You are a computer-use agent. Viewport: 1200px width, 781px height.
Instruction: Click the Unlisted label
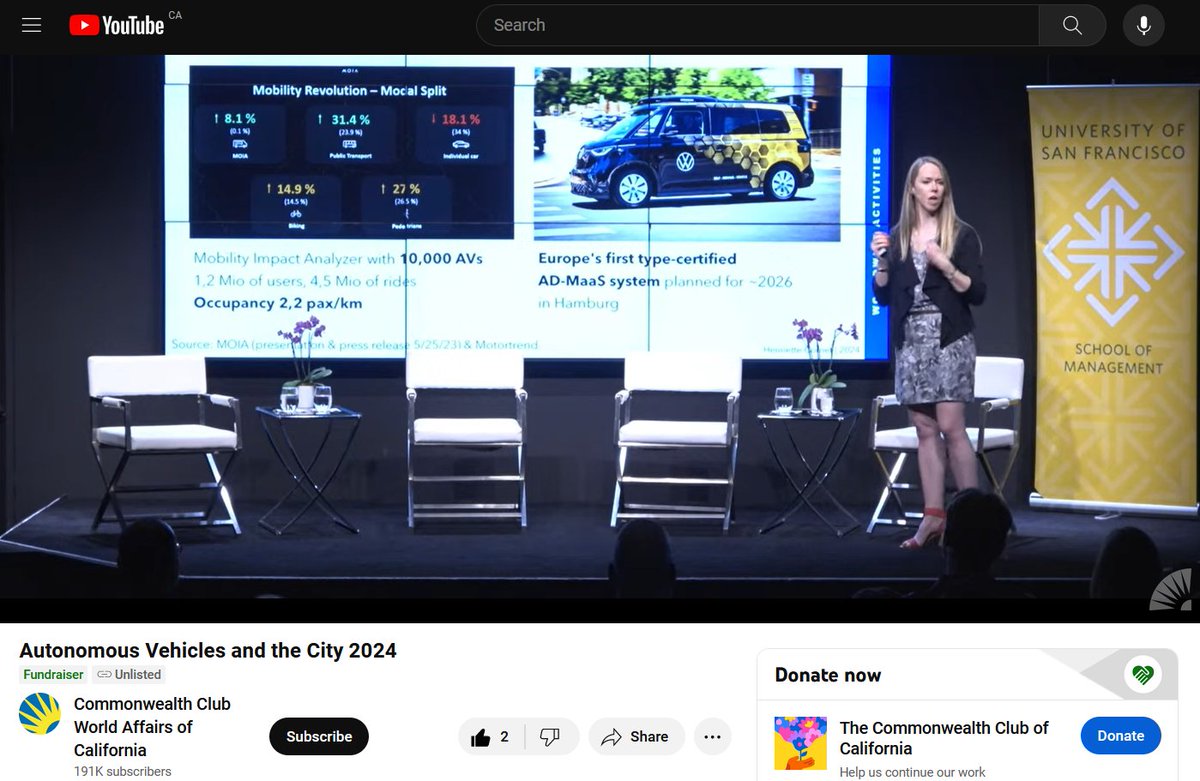pos(129,675)
